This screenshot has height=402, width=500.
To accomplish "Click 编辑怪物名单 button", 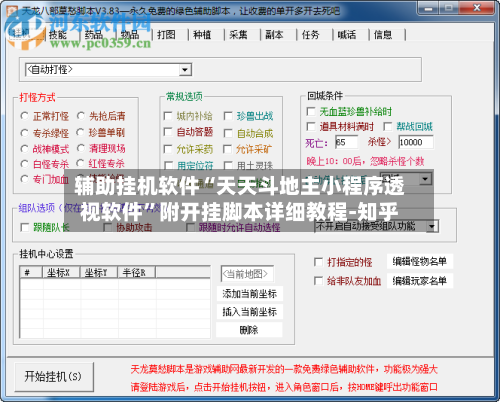I will pos(420,262).
